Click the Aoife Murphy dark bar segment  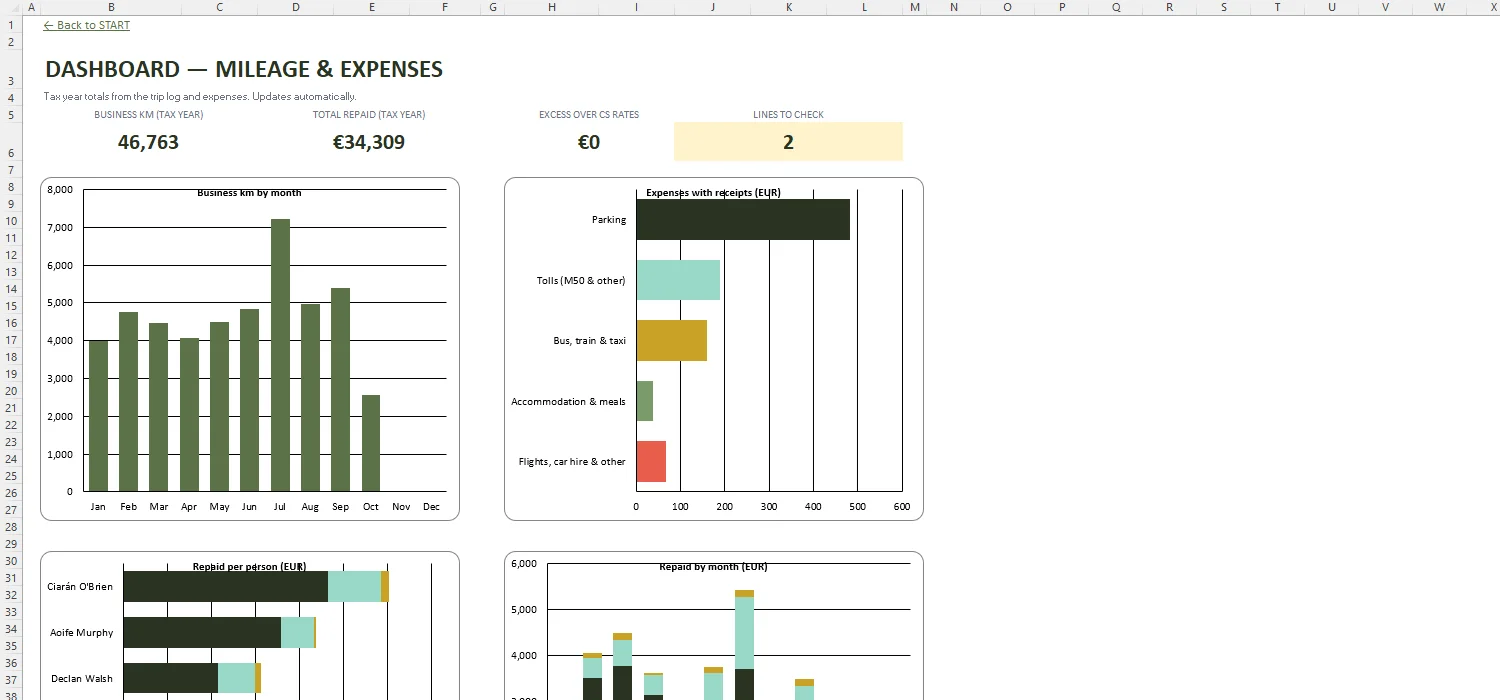tap(202, 632)
